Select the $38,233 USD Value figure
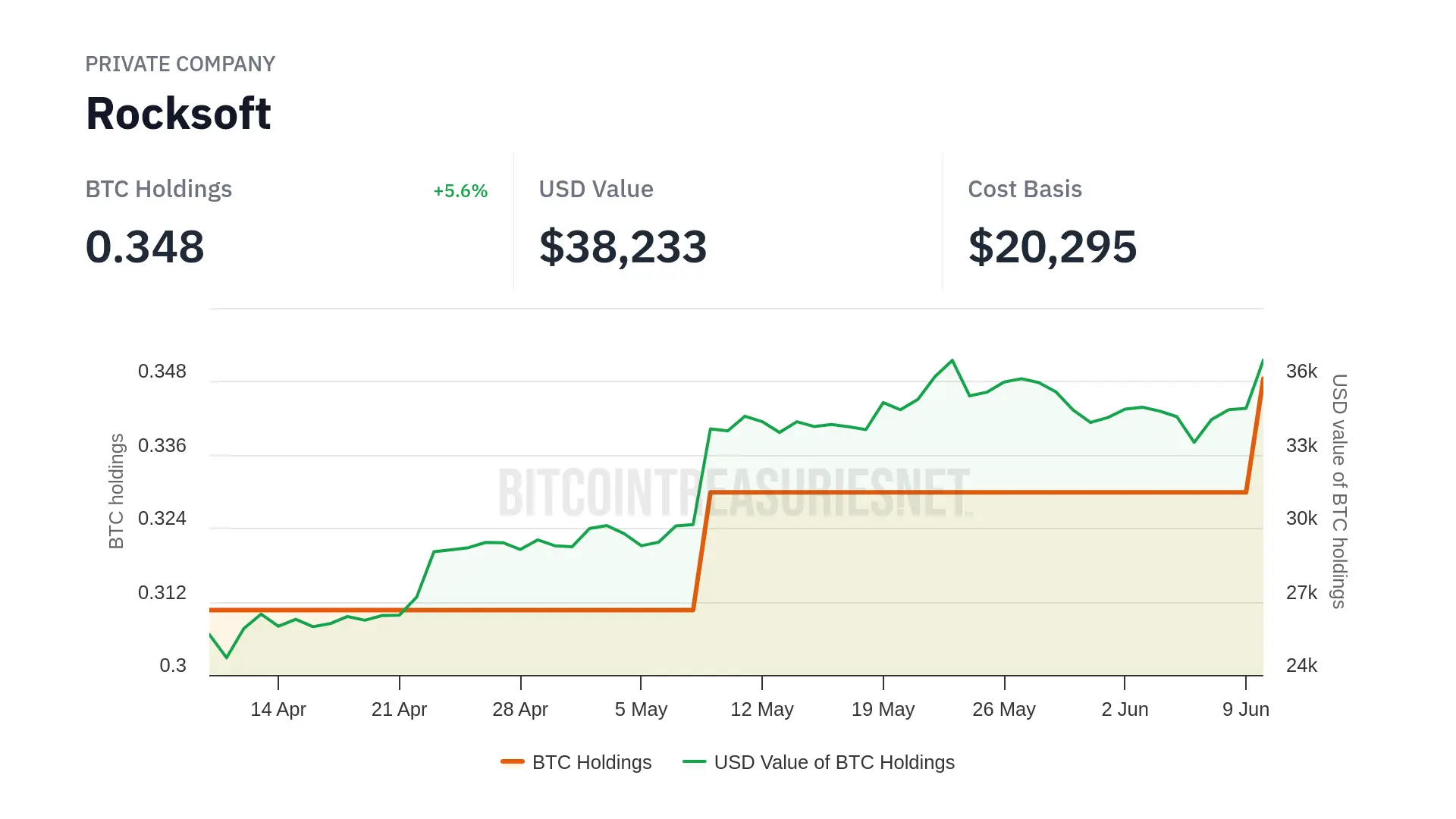This screenshot has height=819, width=1456. pos(623,247)
